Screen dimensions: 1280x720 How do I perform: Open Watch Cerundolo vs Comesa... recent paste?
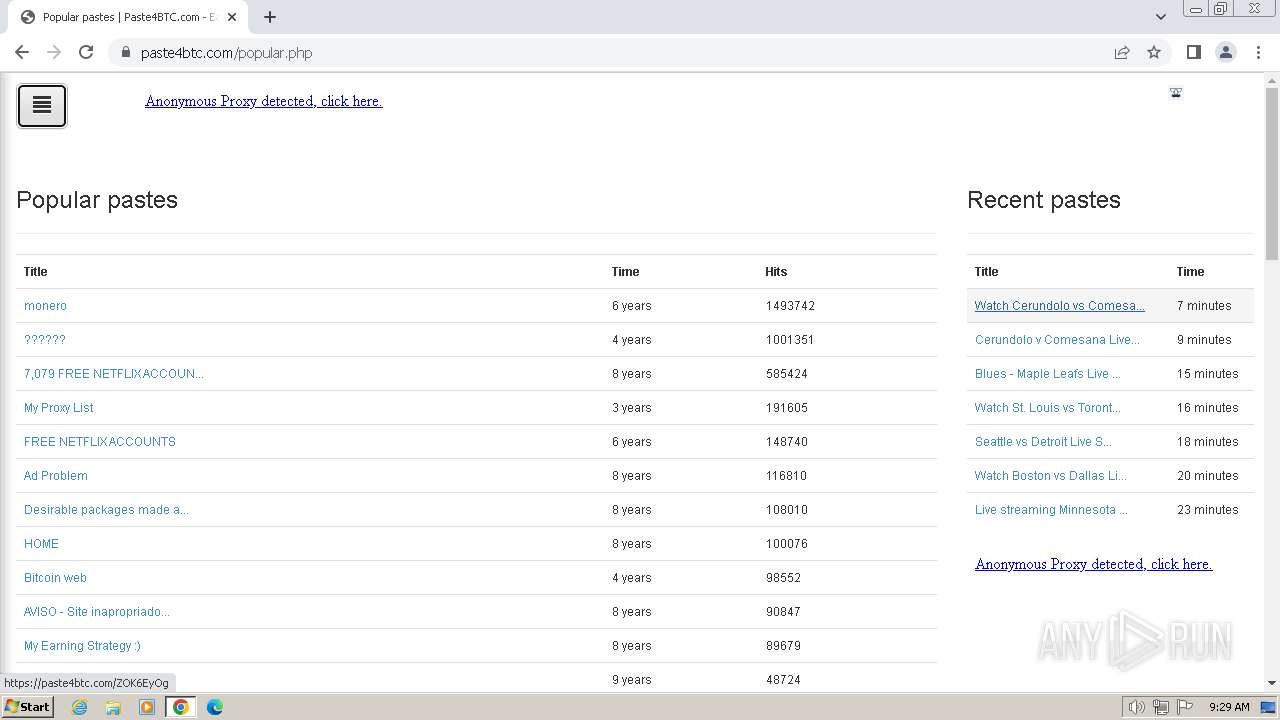pyautogui.click(x=1060, y=306)
